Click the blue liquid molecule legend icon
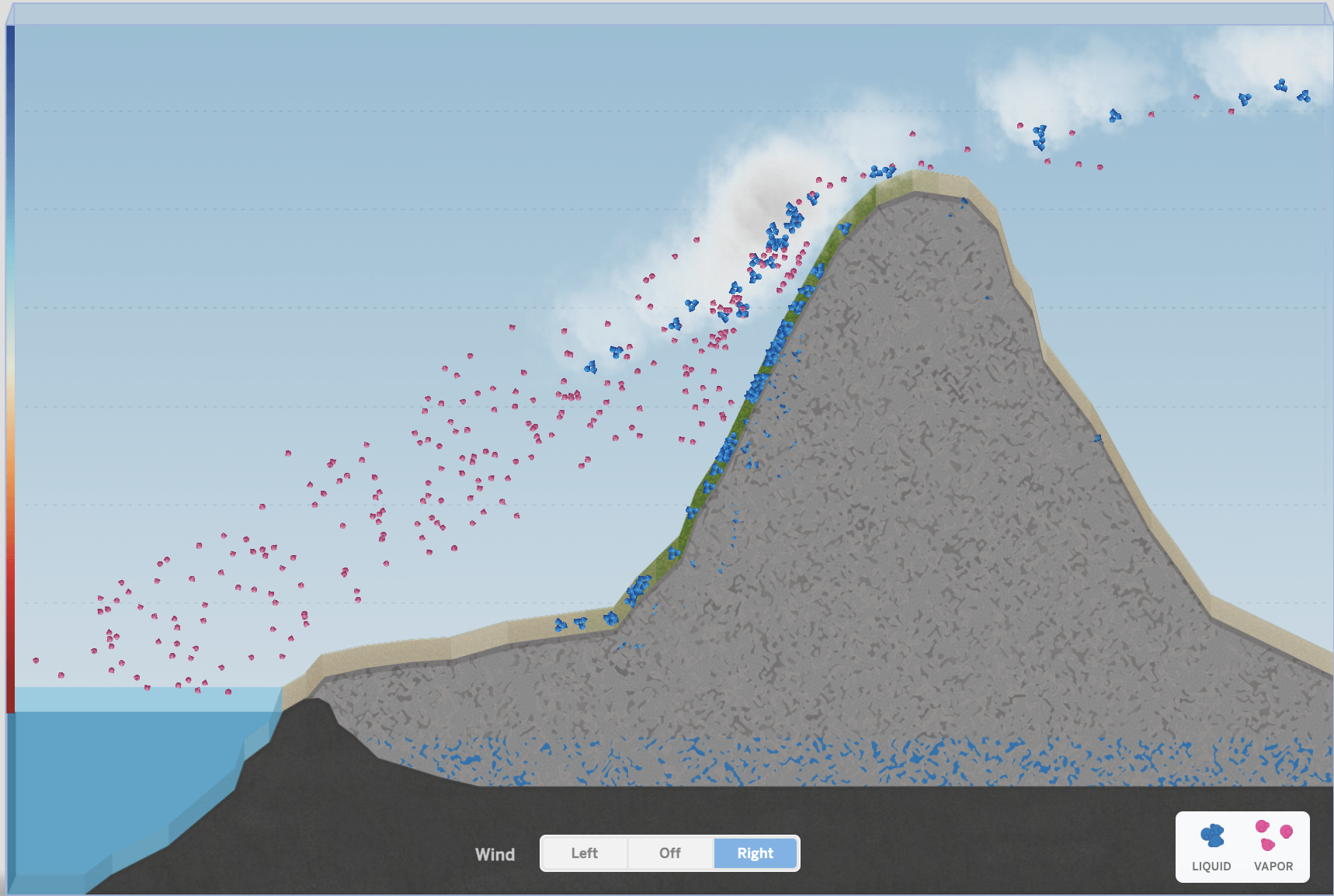 coord(1211,835)
